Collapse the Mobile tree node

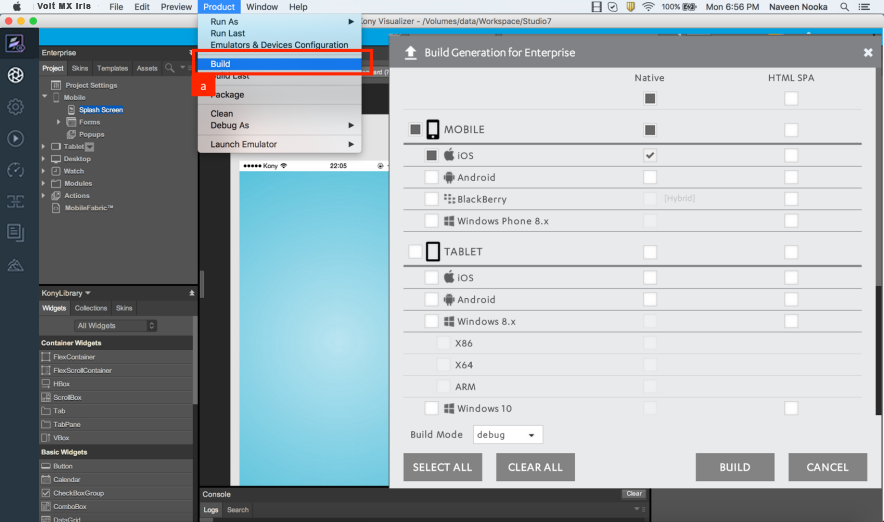coord(45,97)
